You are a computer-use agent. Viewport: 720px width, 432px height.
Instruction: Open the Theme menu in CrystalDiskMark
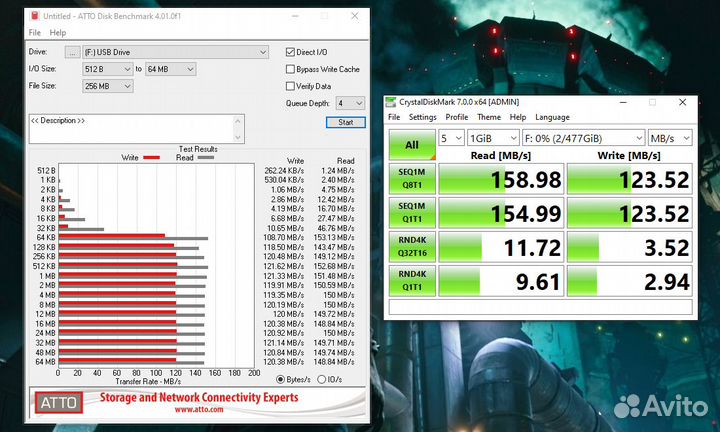[487, 117]
